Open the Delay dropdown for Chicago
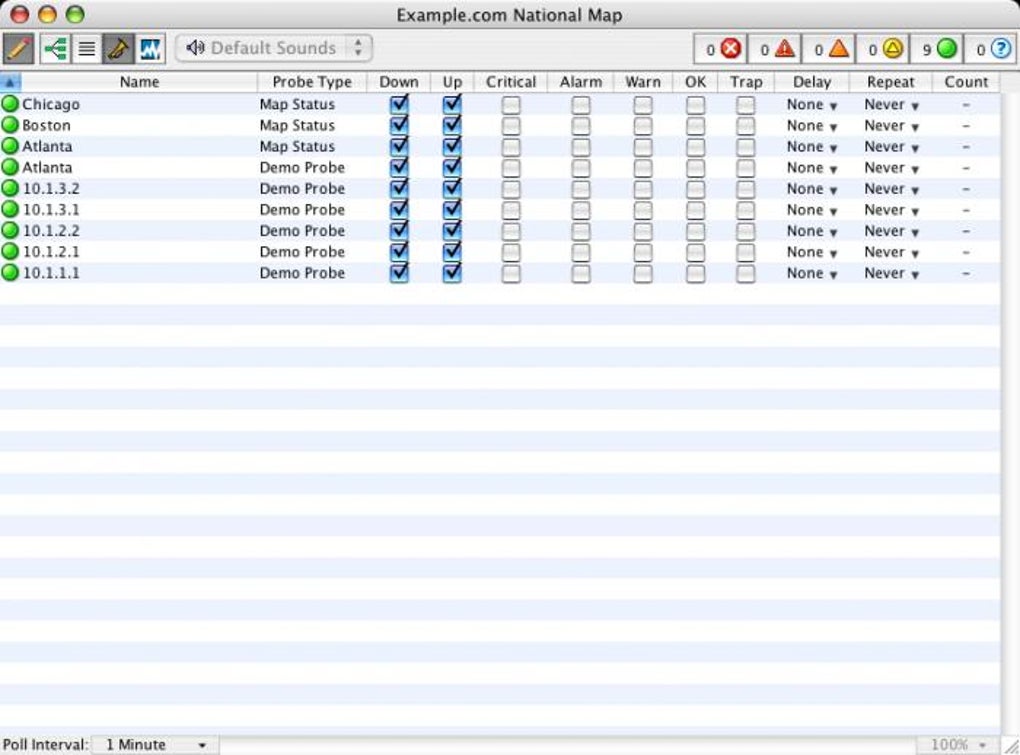 coord(811,105)
